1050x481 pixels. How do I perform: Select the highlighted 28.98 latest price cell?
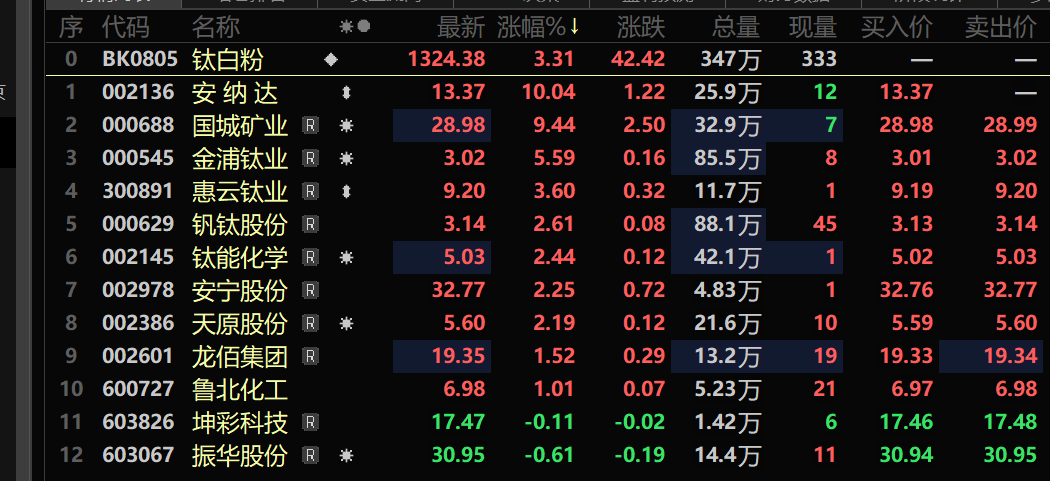click(x=442, y=126)
